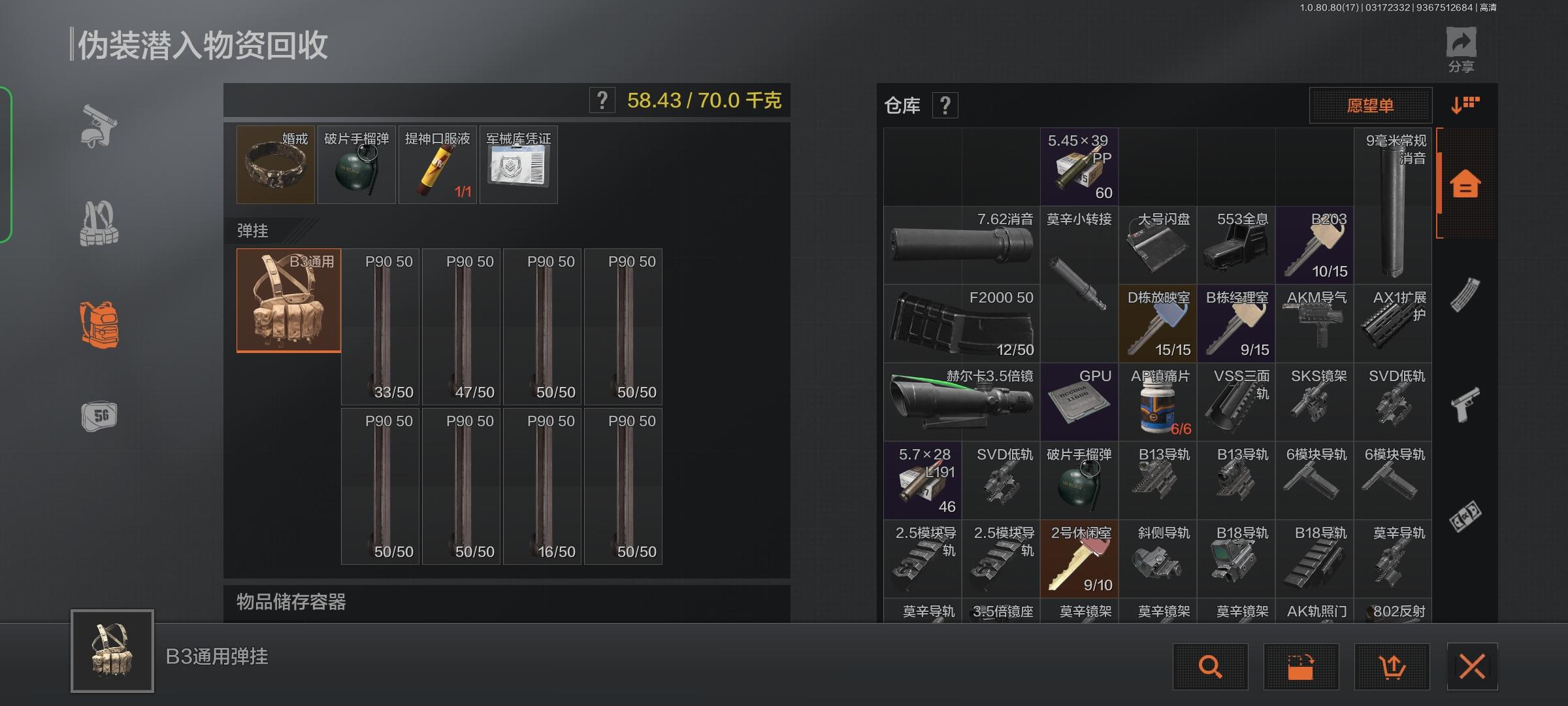The height and width of the screenshot is (706, 1568).
Task: Select the P90 magazine with 33/50
Action: (x=382, y=327)
